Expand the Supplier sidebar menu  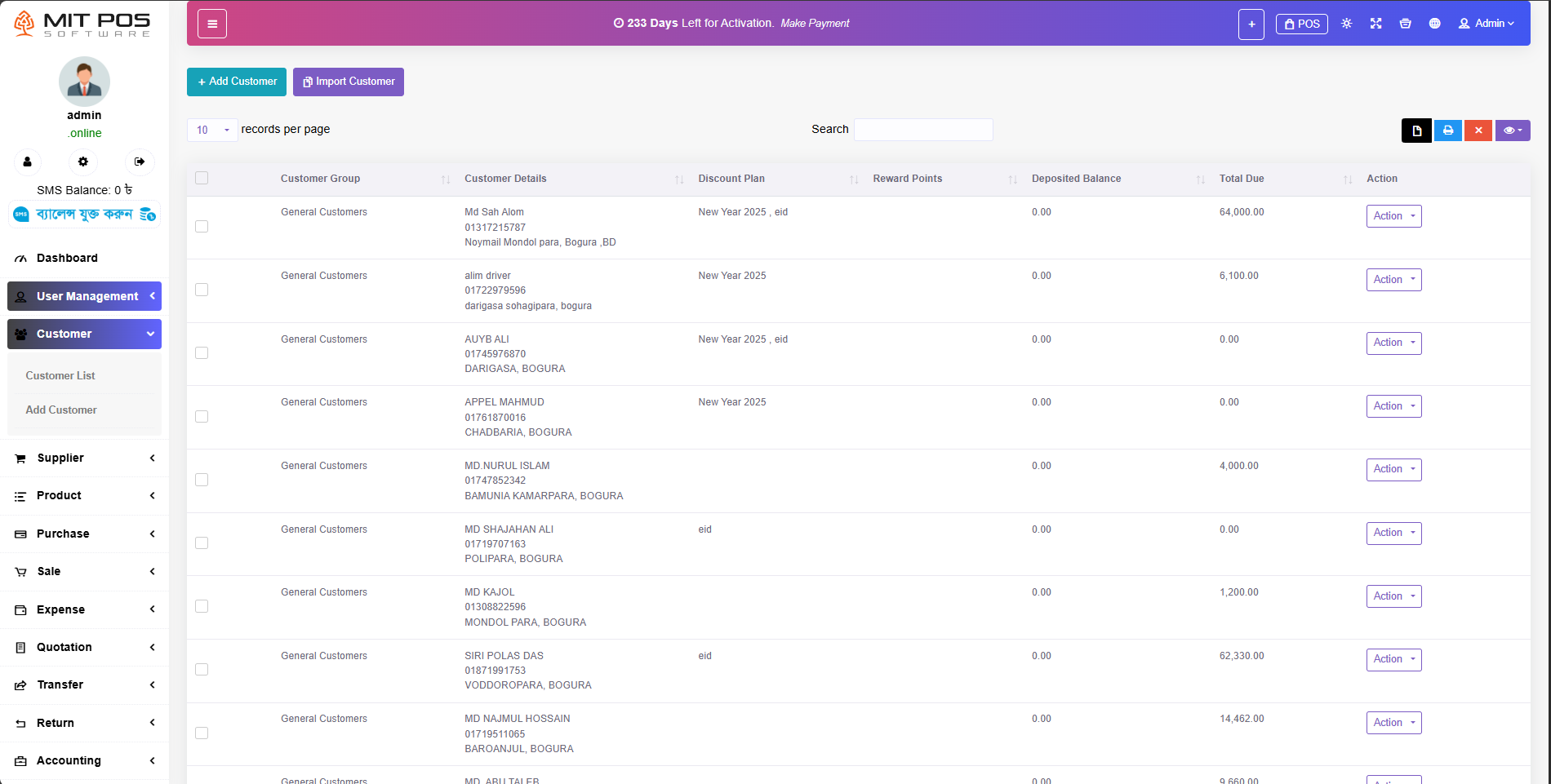[84, 458]
